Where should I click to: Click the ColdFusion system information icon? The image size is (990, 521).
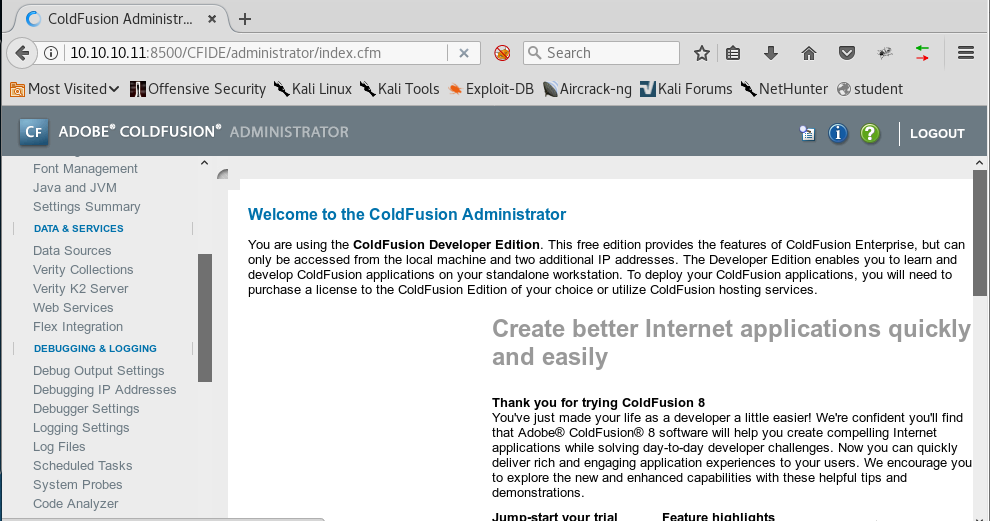807,133
